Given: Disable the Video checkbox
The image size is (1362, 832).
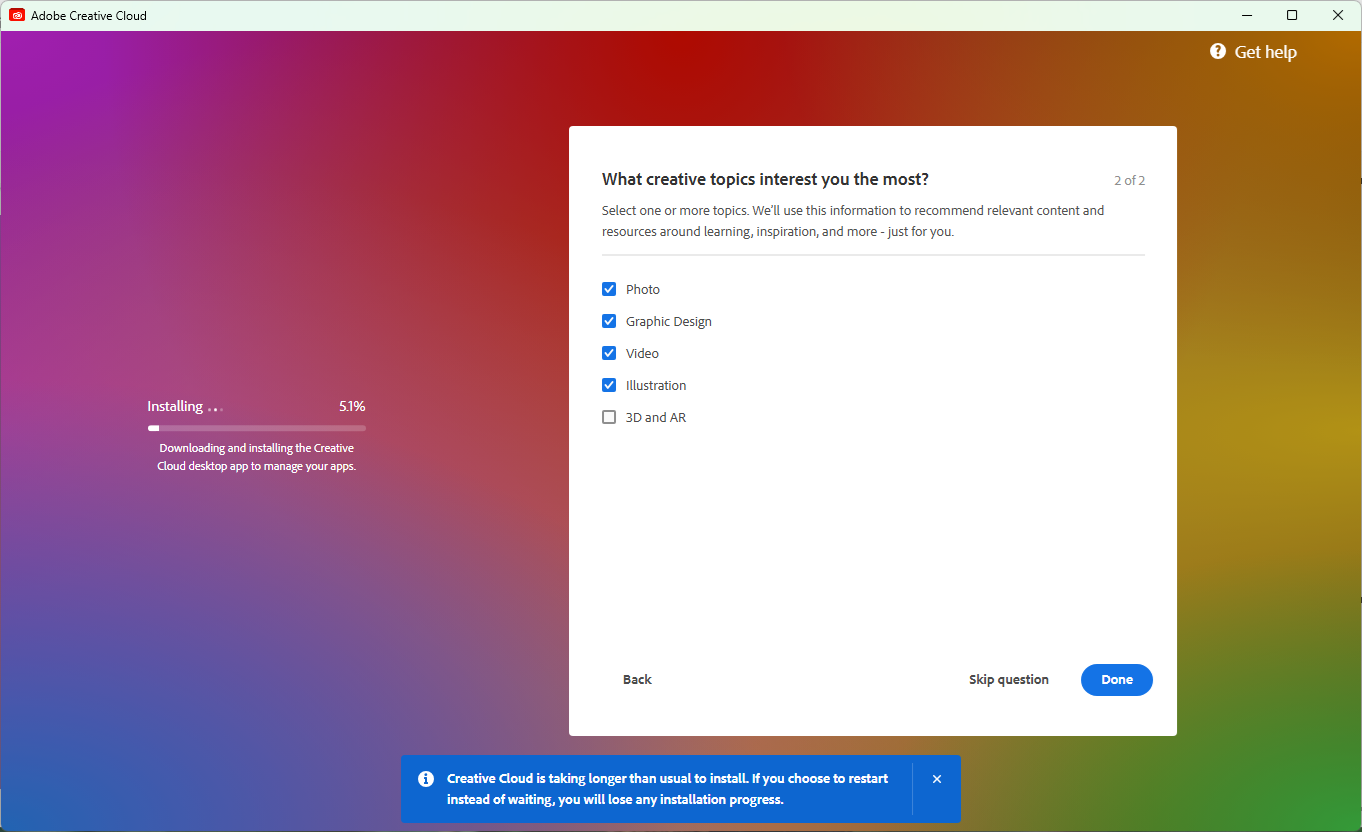Looking at the screenshot, I should 609,352.
